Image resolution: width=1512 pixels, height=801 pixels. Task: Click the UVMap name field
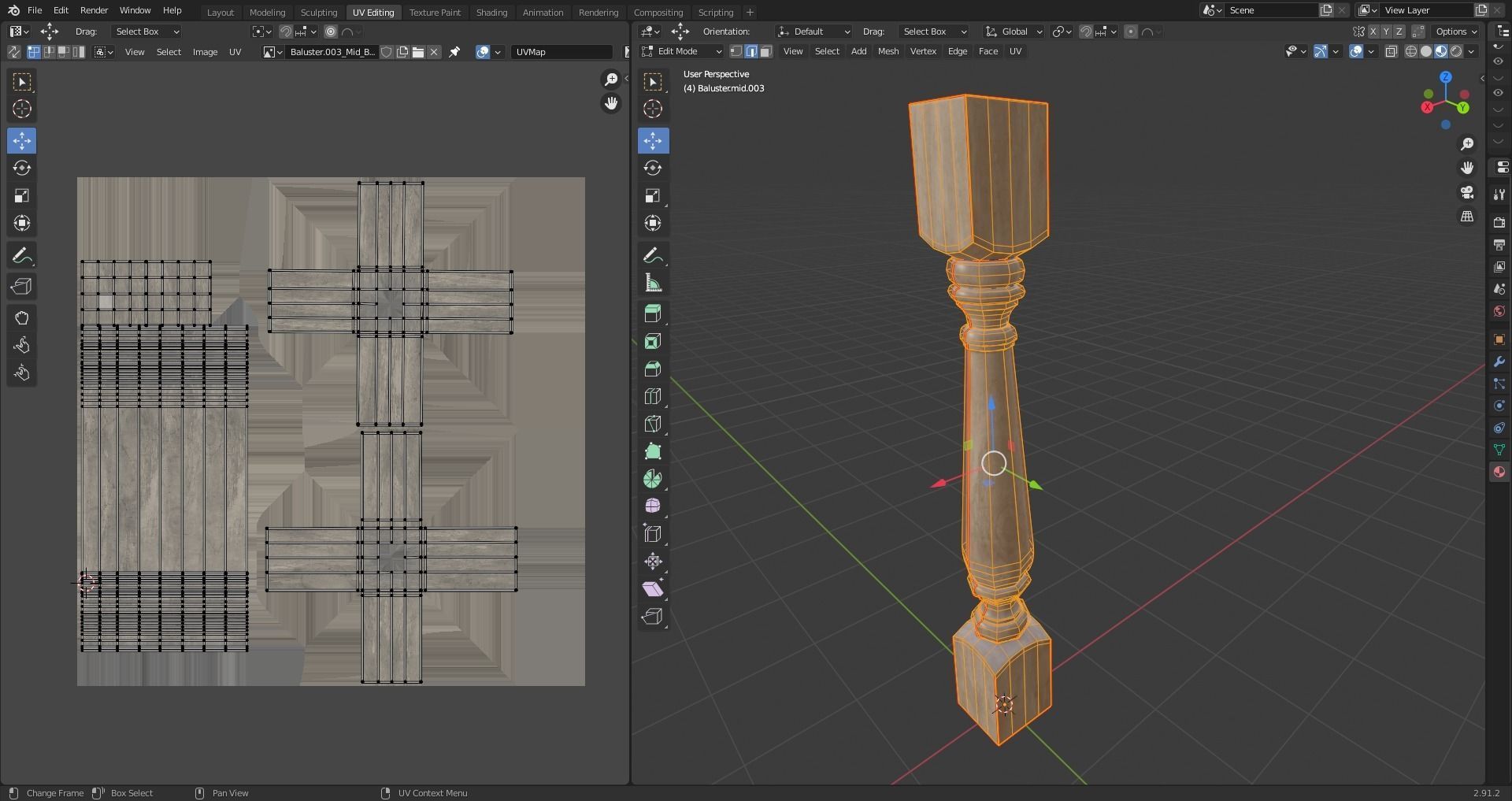(x=561, y=52)
